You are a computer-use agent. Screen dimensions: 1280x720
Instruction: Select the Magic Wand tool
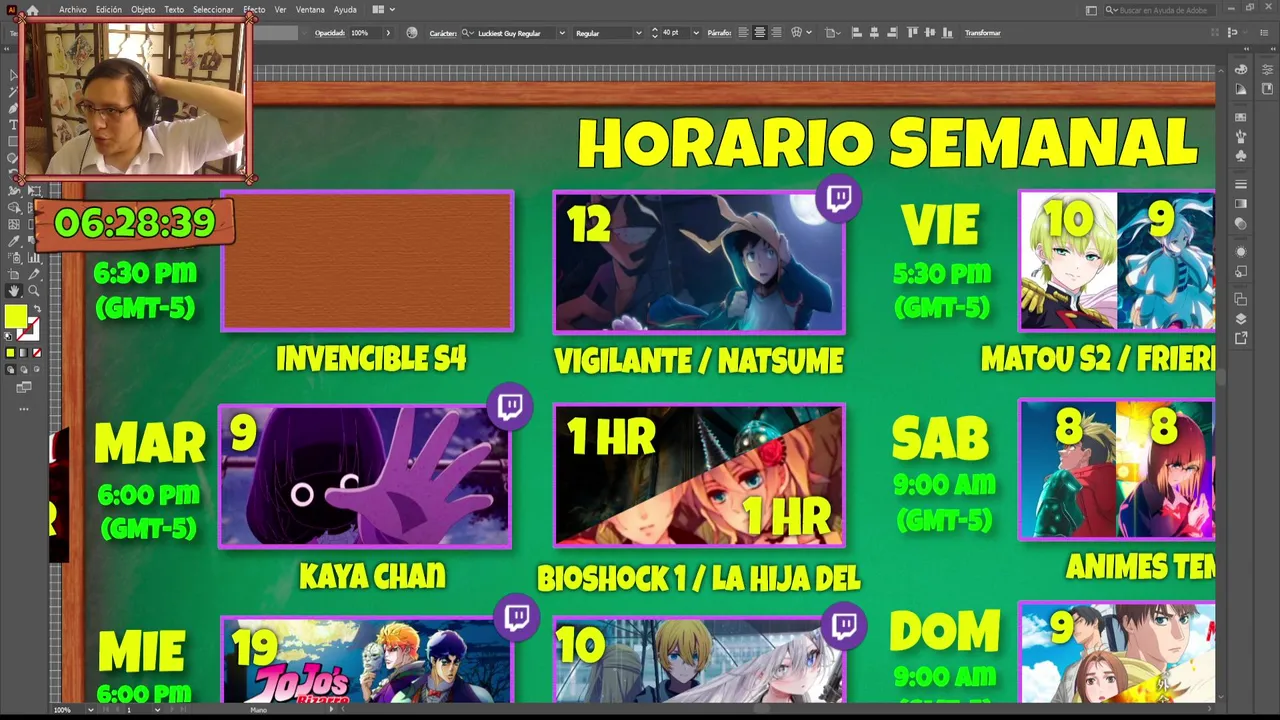click(x=13, y=91)
